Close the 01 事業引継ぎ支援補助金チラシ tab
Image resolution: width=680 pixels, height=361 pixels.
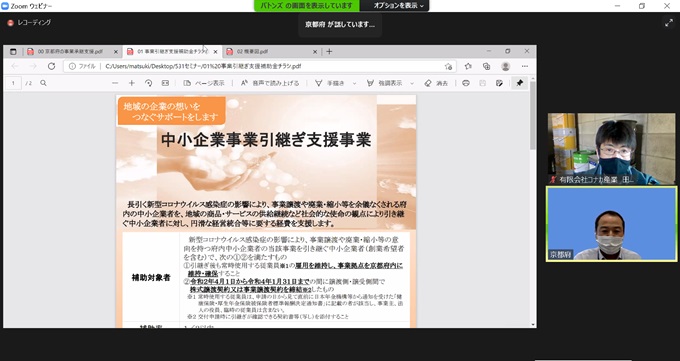[x=215, y=52]
